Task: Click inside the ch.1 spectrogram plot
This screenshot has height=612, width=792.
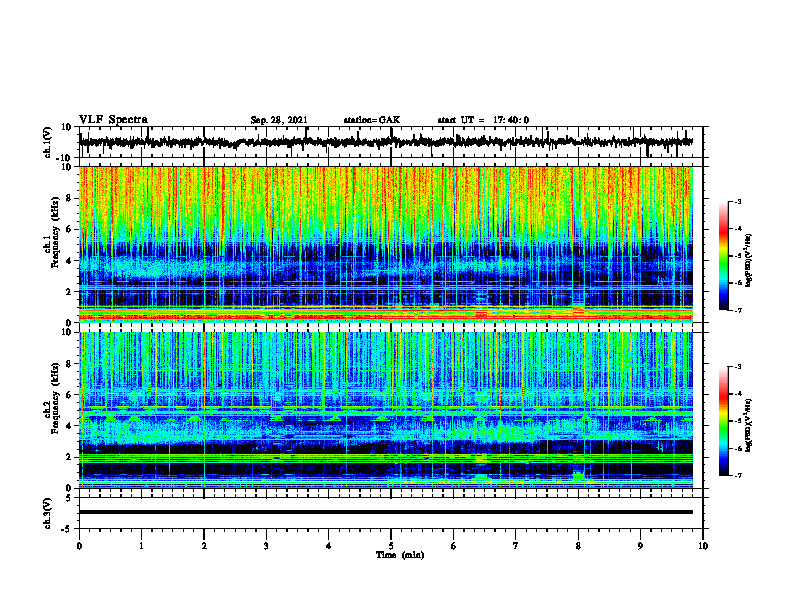Action: coord(385,244)
